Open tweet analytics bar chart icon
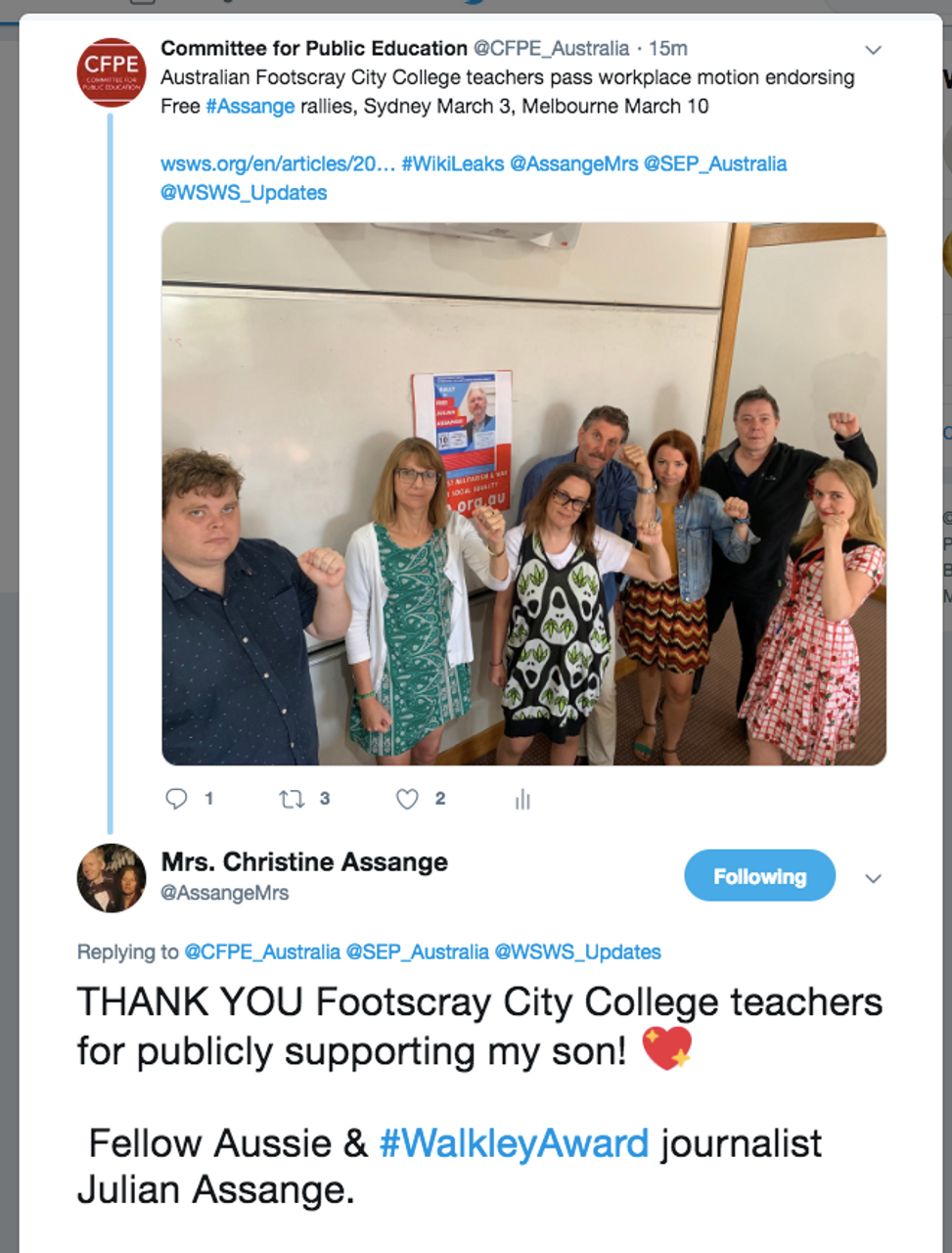This screenshot has height=1253, width=952. click(x=522, y=800)
